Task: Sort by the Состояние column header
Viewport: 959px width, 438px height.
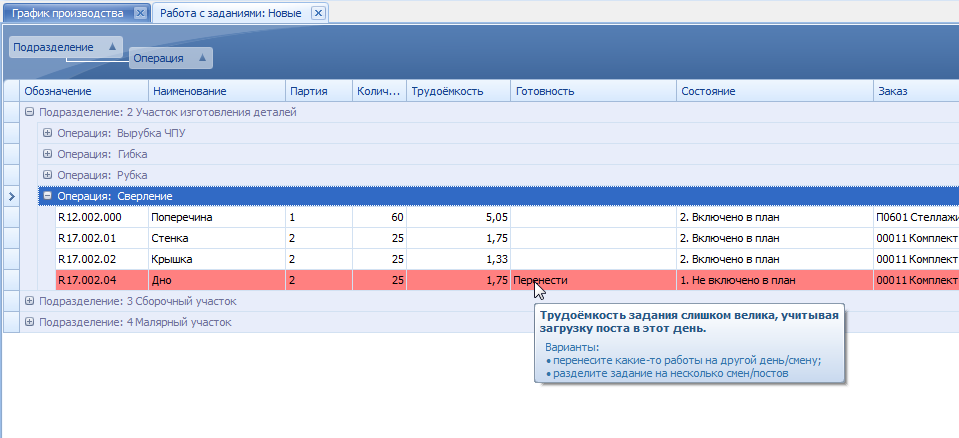Action: pyautogui.click(x=775, y=91)
